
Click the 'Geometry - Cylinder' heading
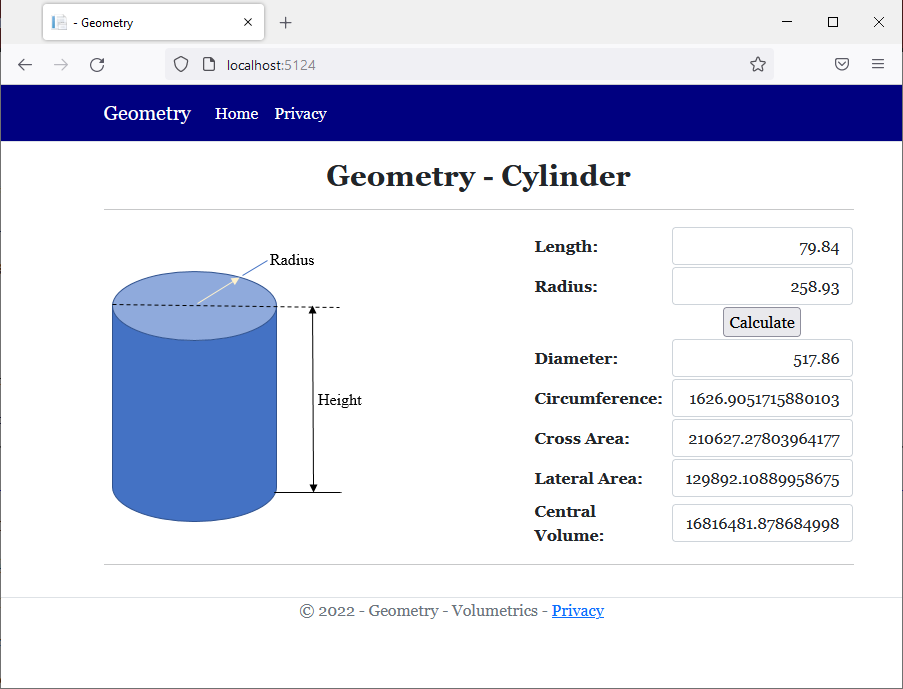coord(479,176)
